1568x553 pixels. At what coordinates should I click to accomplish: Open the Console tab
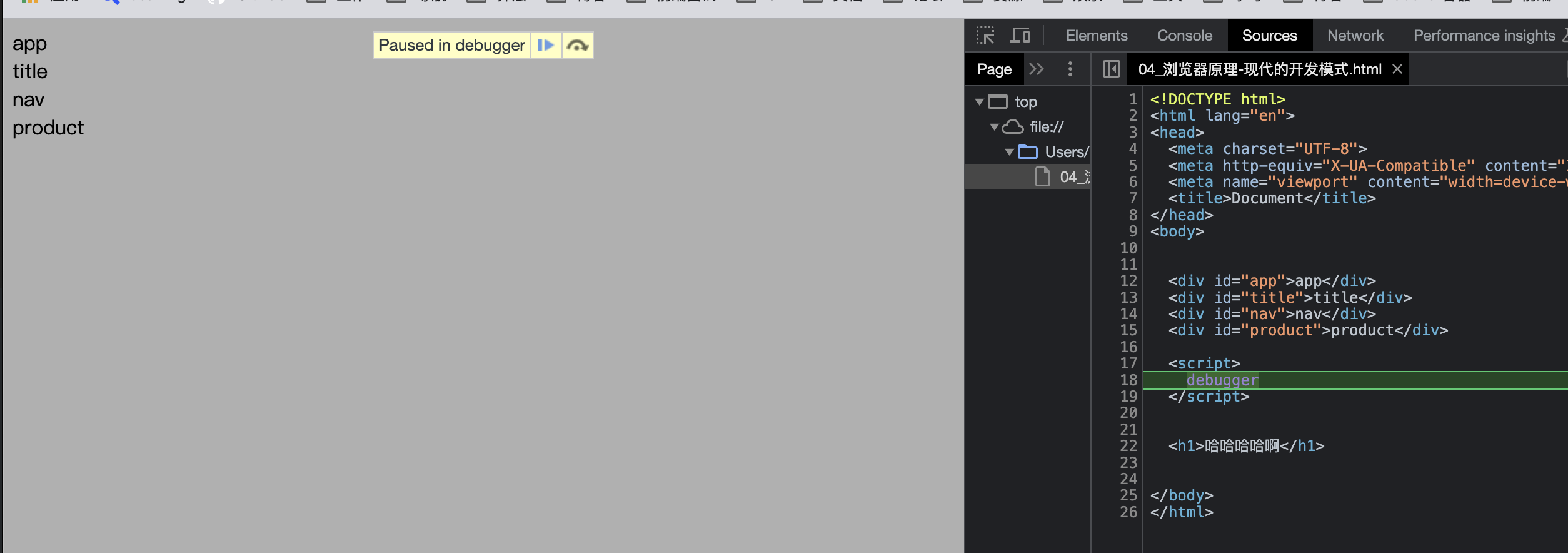coord(1184,36)
